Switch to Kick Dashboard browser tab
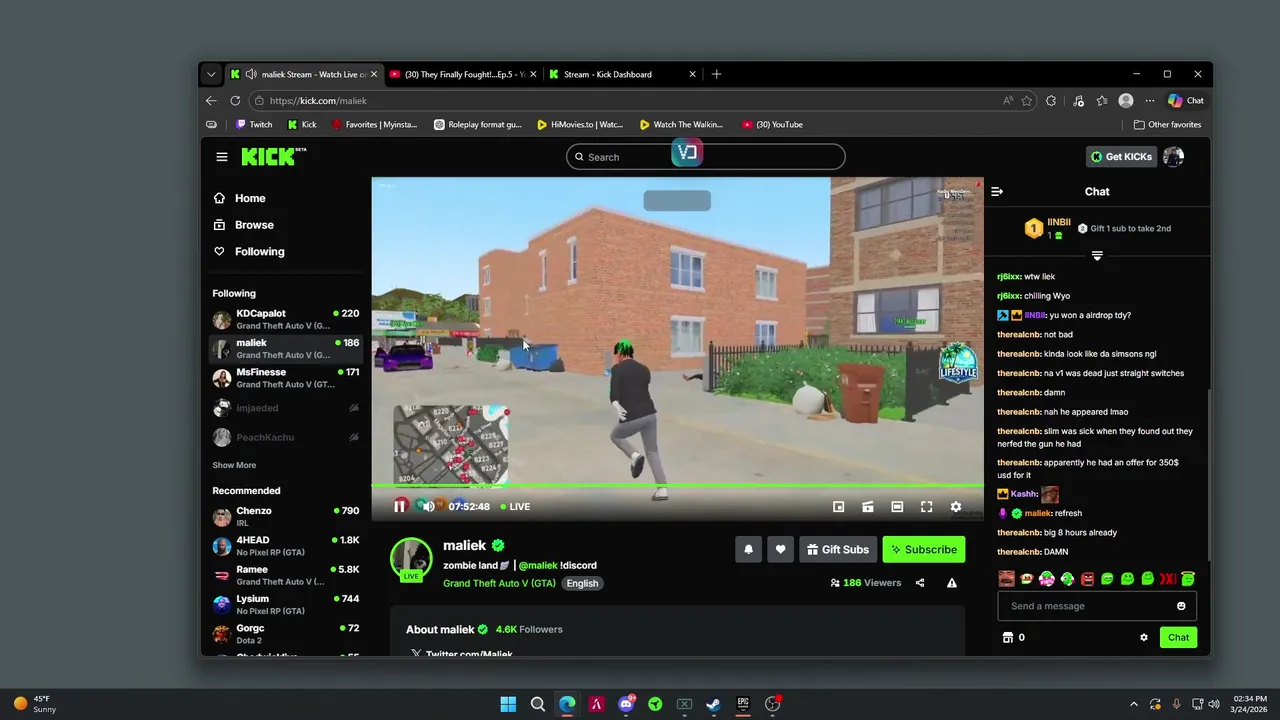Screen dimensions: 1280x720 pos(622,74)
